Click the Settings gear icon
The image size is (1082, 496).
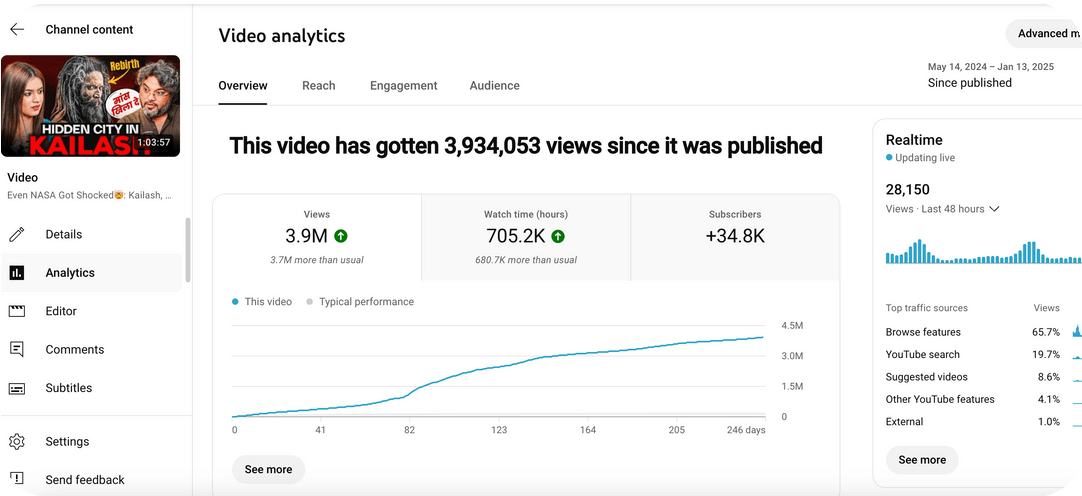17,442
